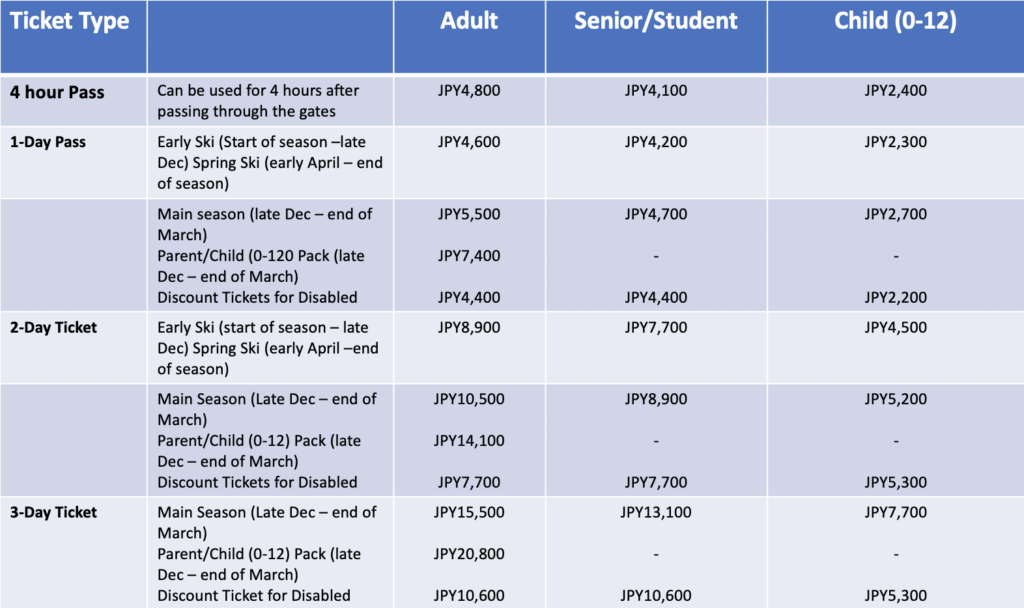This screenshot has width=1024, height=608.
Task: Click the JPY4,600 adult early ski price
Action: (469, 142)
